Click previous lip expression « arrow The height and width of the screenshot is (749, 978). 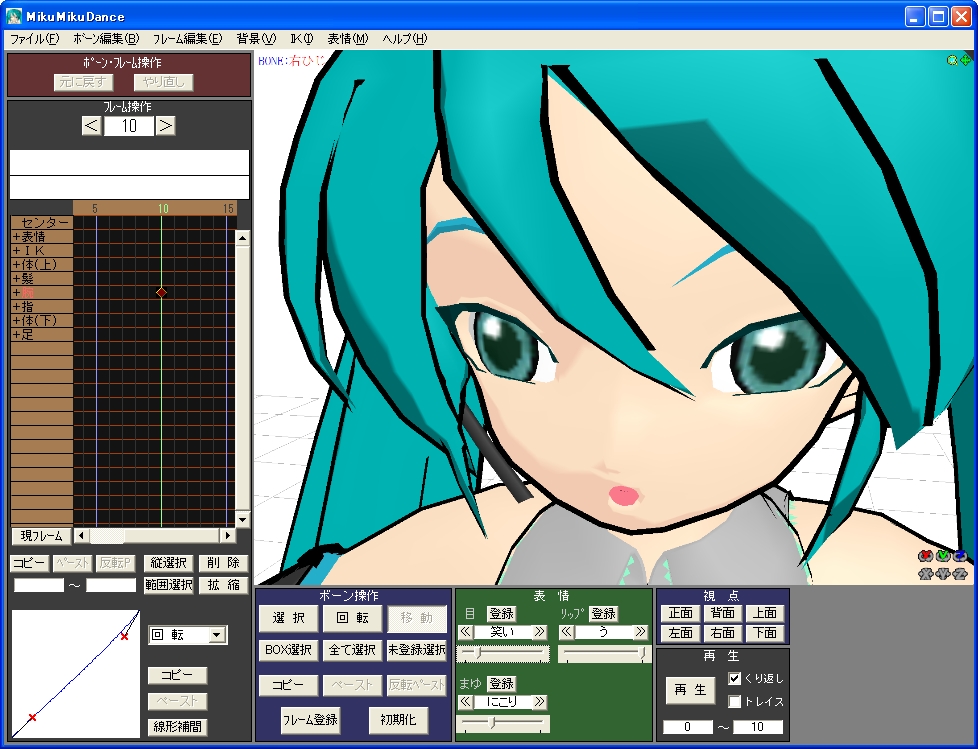(566, 632)
